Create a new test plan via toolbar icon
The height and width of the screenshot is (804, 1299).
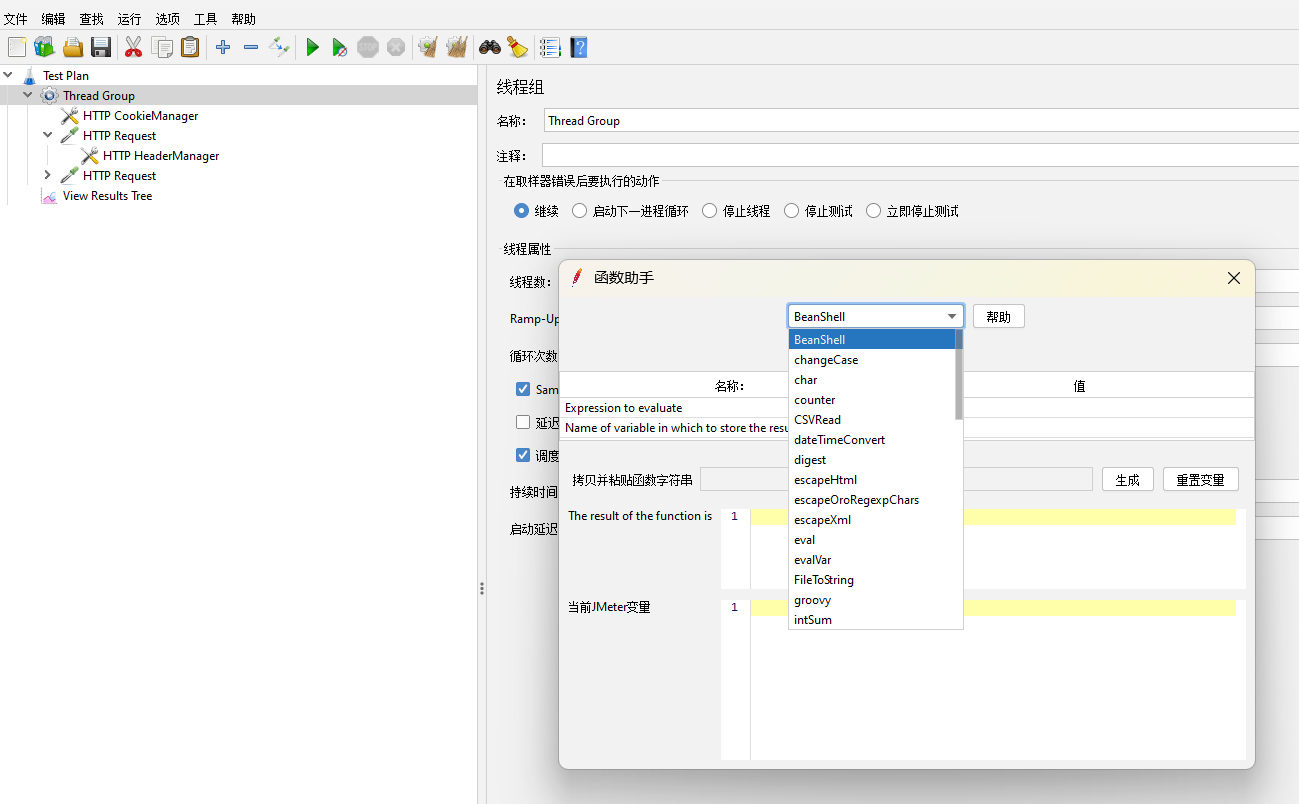[x=17, y=47]
